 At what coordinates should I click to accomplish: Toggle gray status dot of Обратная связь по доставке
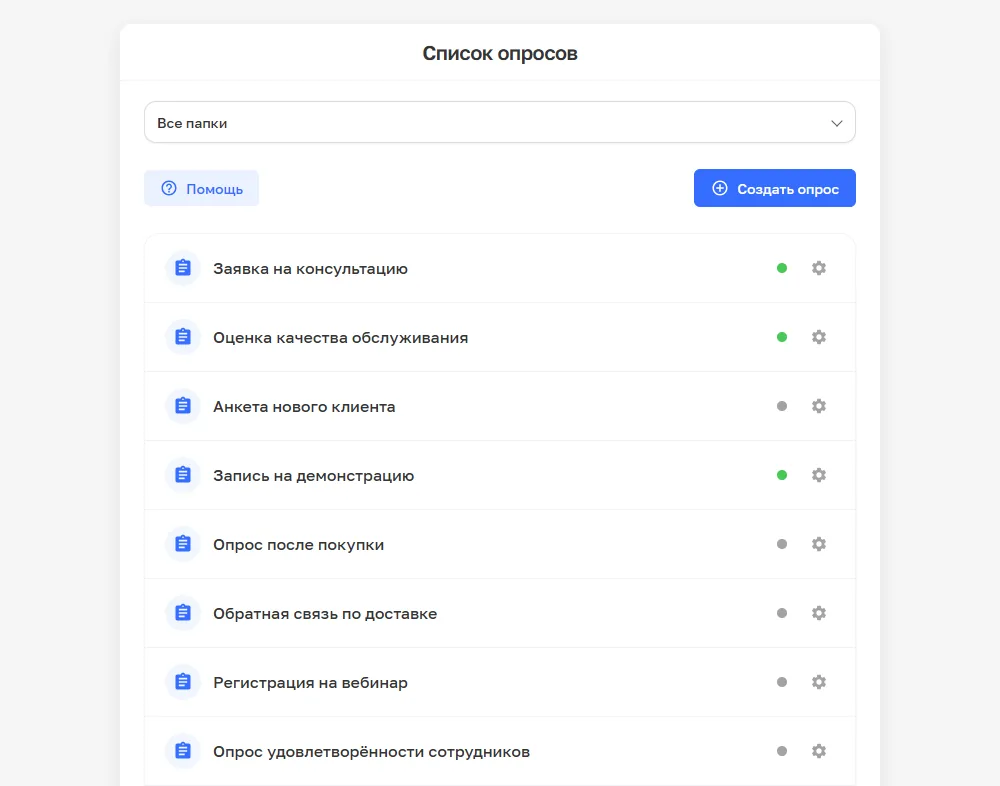click(782, 613)
